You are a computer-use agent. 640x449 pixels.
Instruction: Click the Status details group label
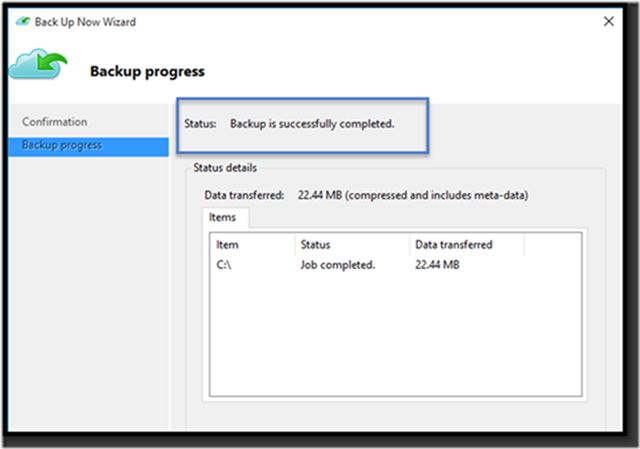[225, 168]
